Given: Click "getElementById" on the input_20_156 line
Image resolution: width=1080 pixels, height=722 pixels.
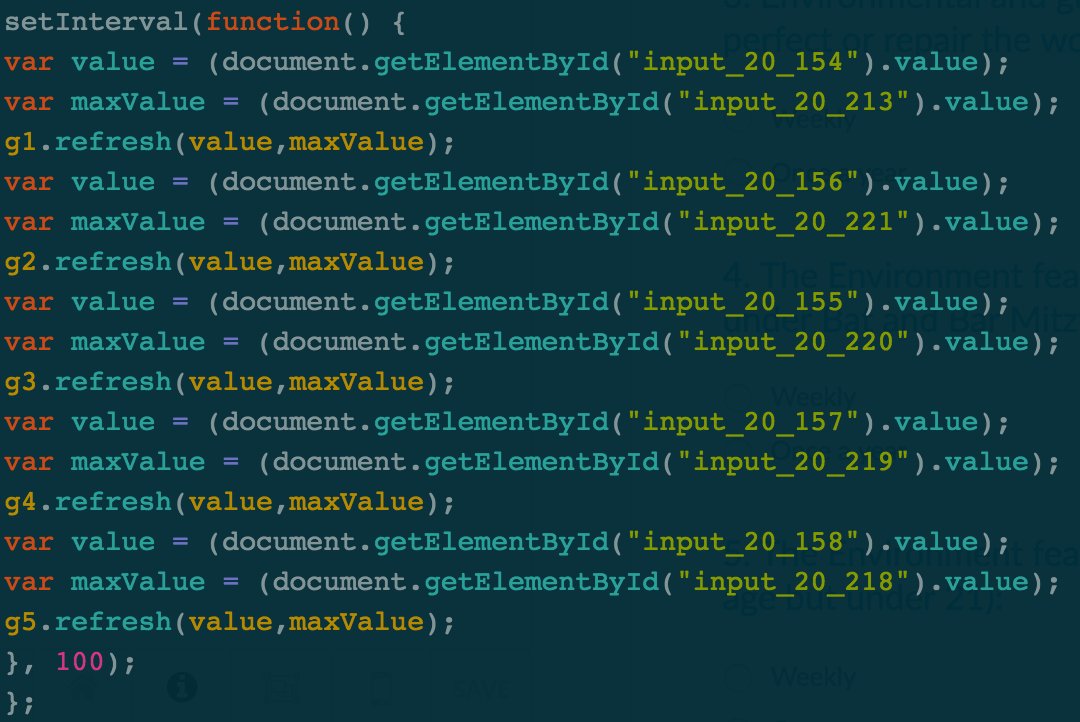Looking at the screenshot, I should tap(491, 182).
